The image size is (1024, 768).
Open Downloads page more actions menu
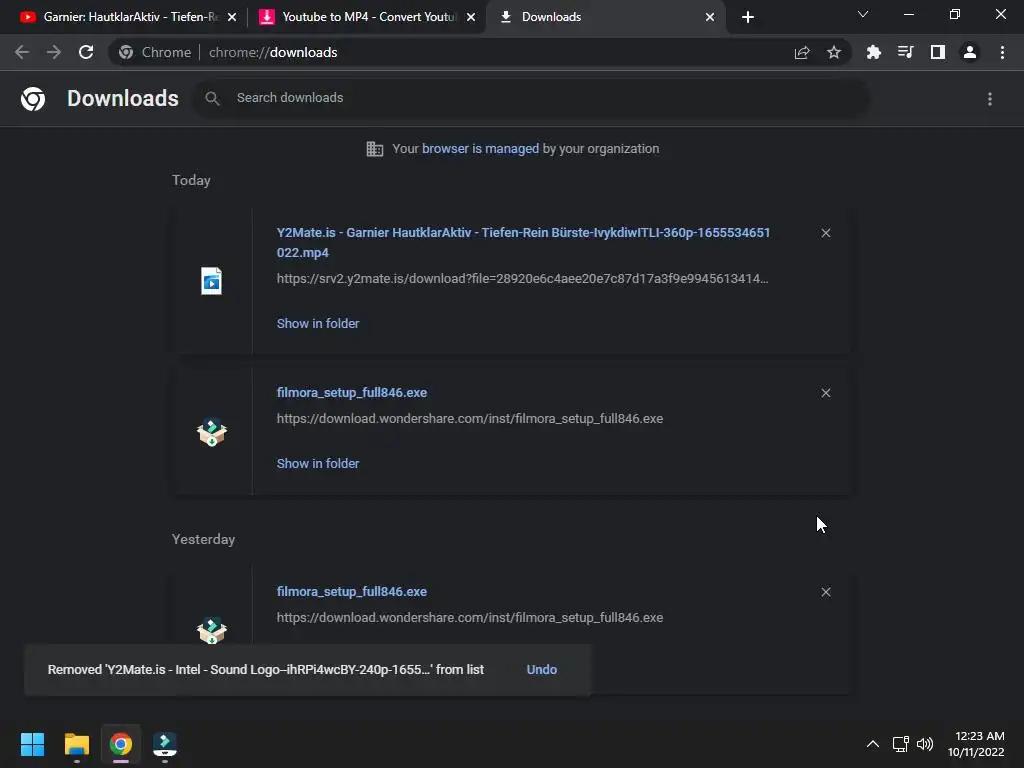990,99
